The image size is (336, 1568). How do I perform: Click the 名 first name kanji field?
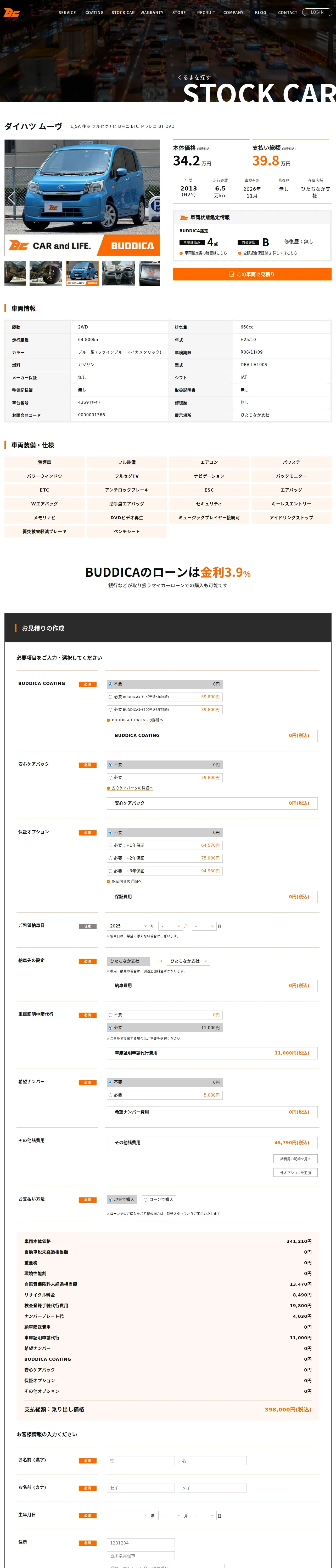213,1461
